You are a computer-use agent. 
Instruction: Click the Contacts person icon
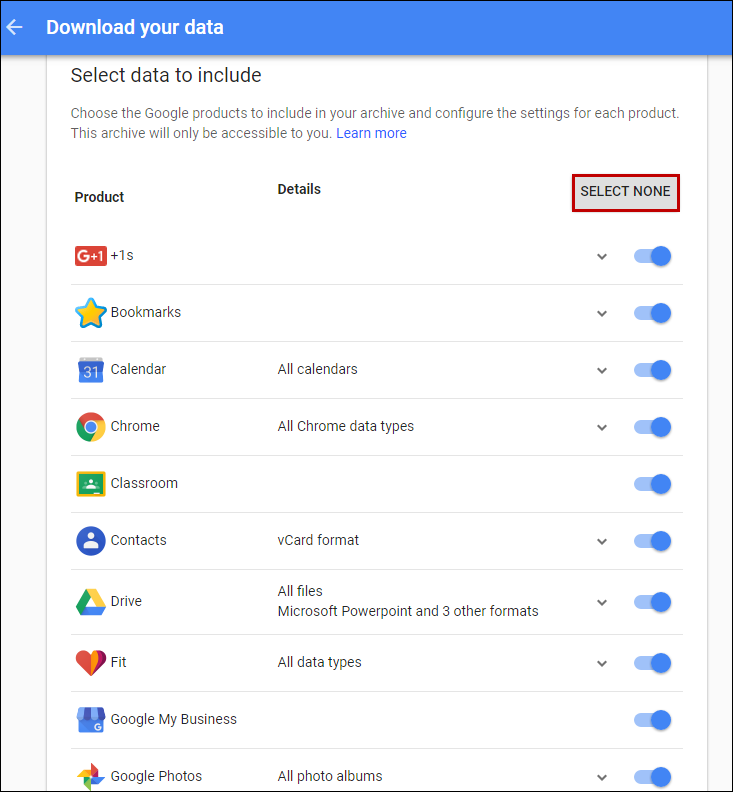pos(90,541)
